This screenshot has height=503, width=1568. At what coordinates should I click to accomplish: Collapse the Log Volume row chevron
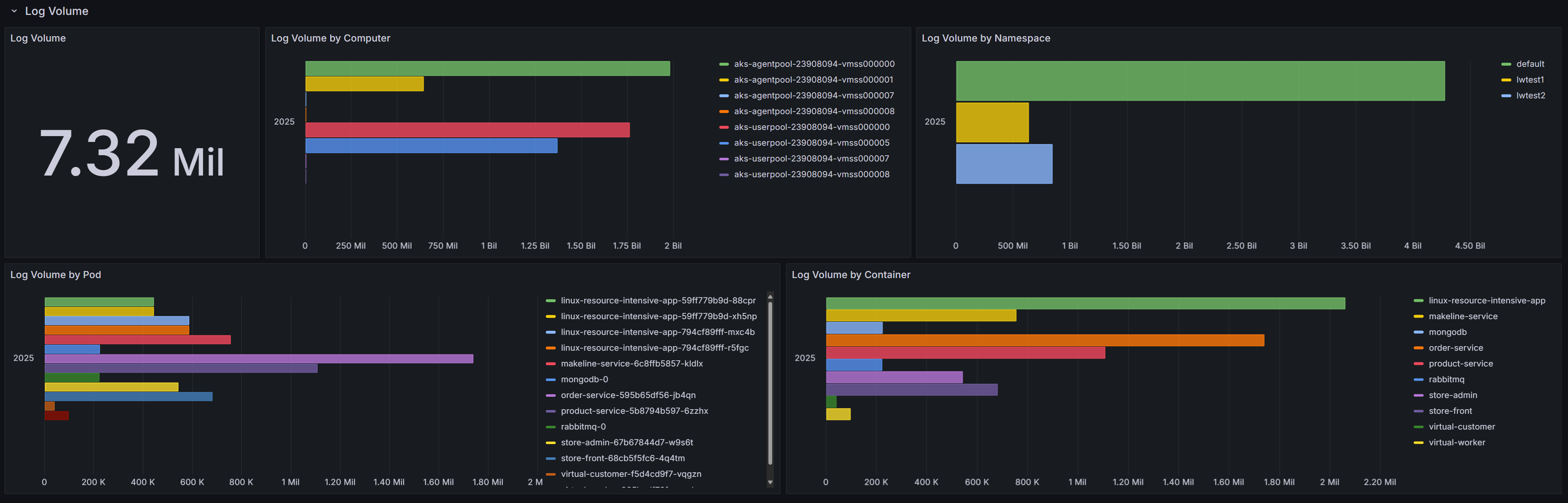(14, 11)
